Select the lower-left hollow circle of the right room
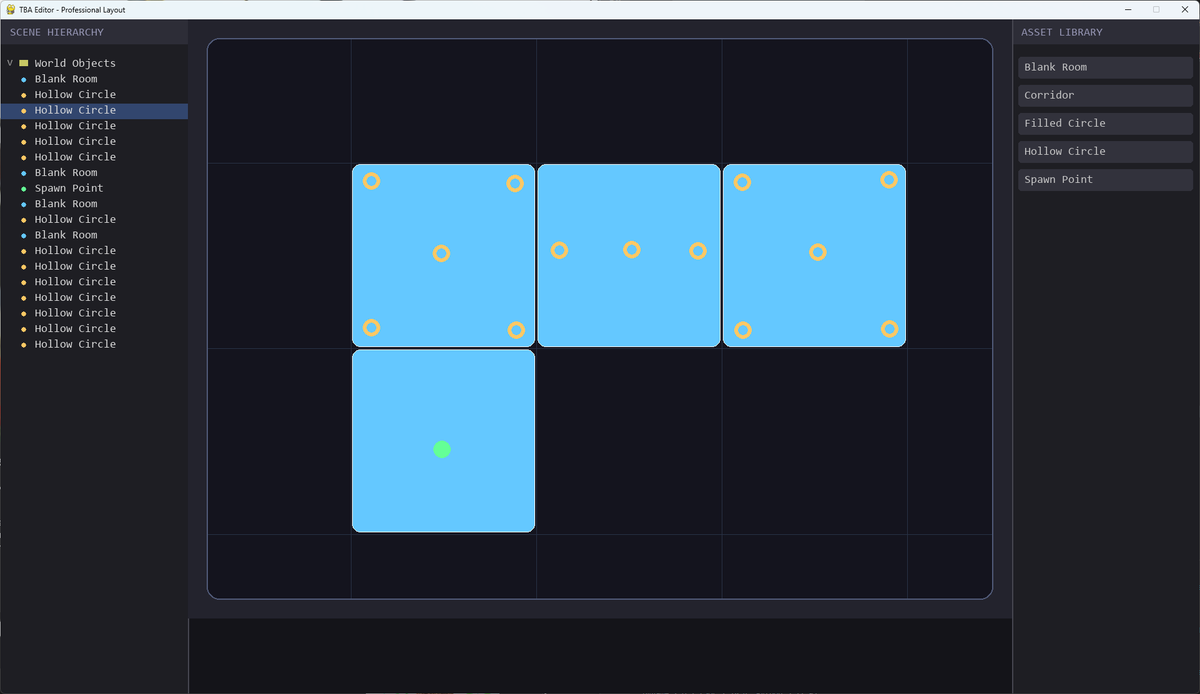 (x=743, y=330)
